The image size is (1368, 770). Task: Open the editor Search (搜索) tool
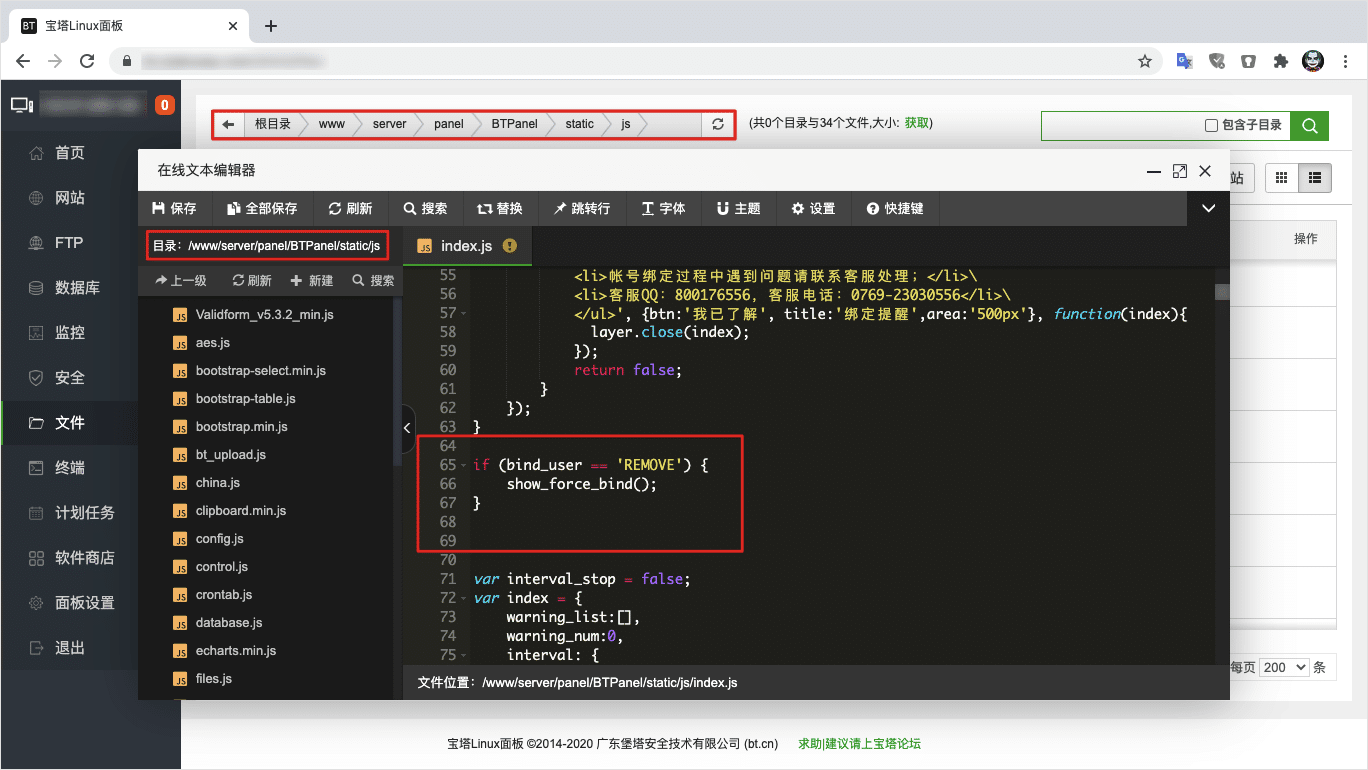pyautogui.click(x=426, y=208)
